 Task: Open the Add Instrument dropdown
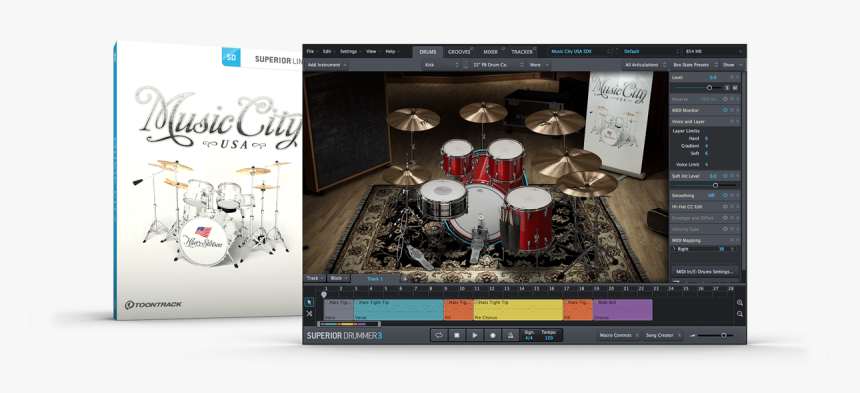(327, 65)
